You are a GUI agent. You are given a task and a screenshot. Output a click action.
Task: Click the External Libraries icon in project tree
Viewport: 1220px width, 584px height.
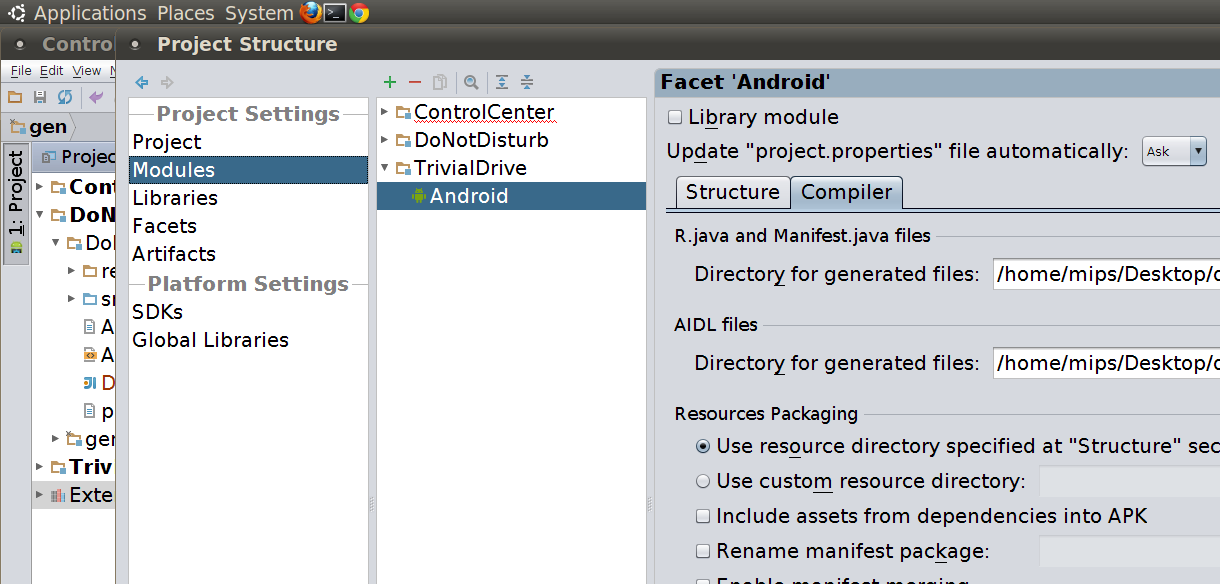point(57,495)
